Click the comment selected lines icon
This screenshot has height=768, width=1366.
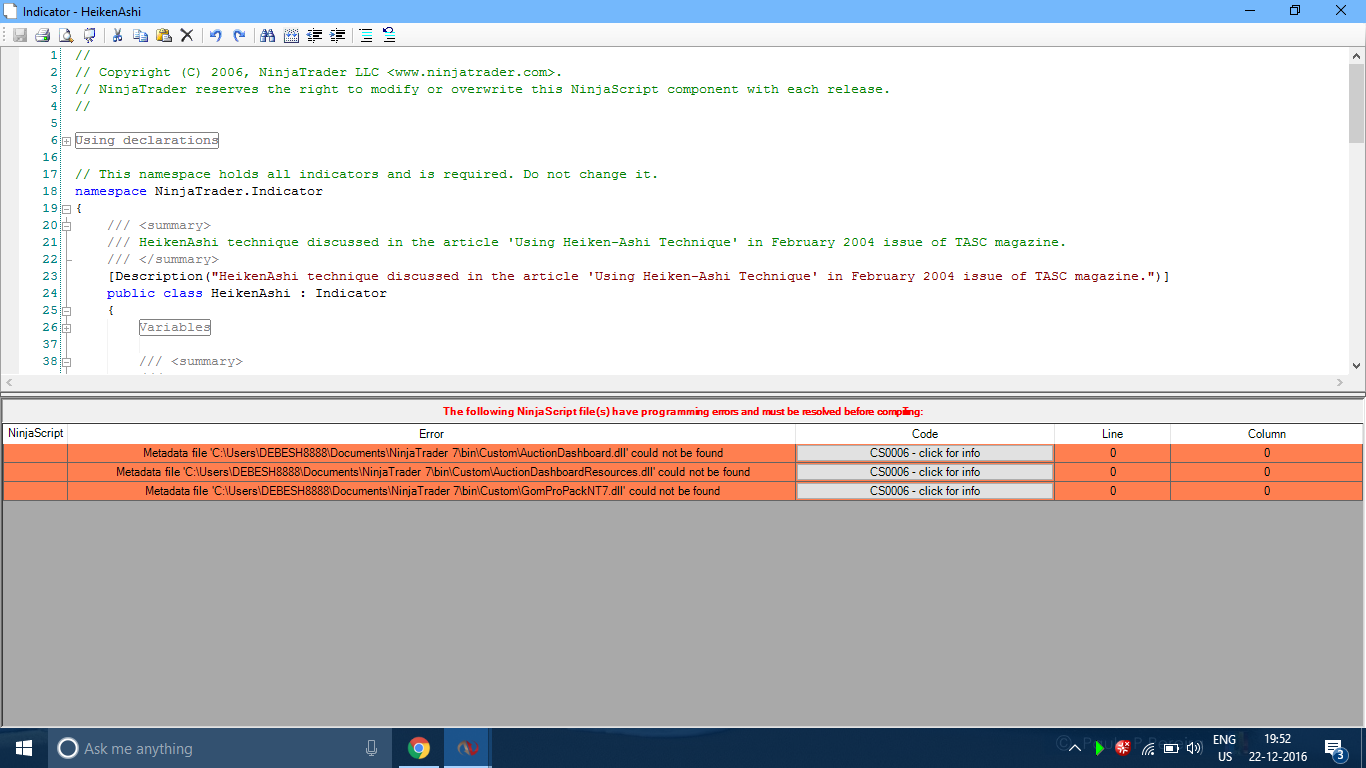366,35
